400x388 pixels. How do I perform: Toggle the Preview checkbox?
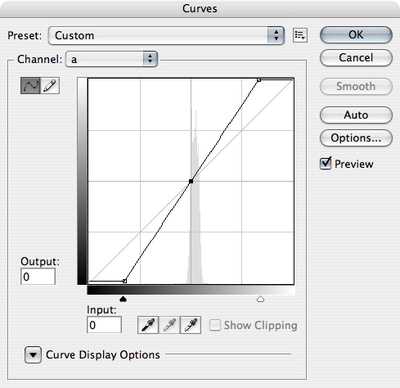(325, 163)
